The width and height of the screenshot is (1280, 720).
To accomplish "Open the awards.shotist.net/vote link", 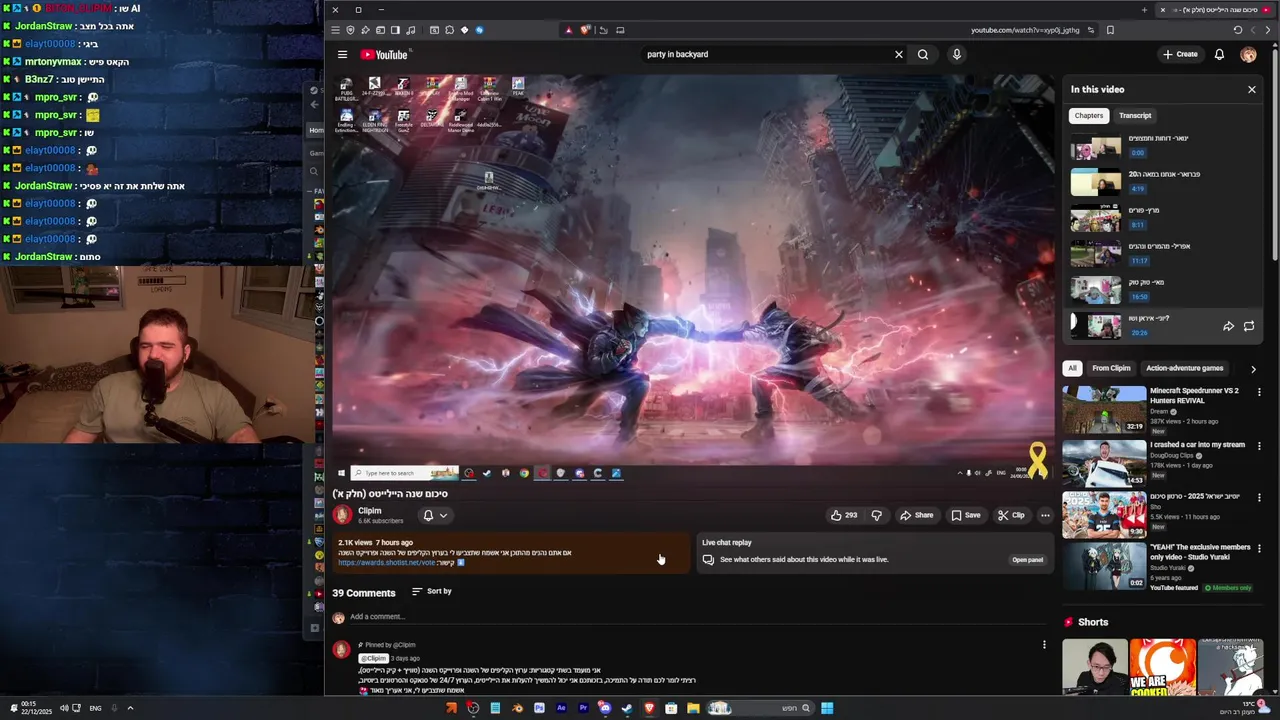I will 387,562.
